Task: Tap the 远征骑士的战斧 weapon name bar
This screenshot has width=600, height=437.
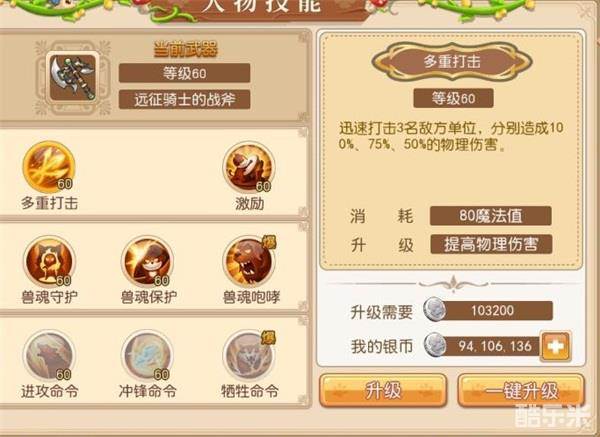Action: [184, 100]
